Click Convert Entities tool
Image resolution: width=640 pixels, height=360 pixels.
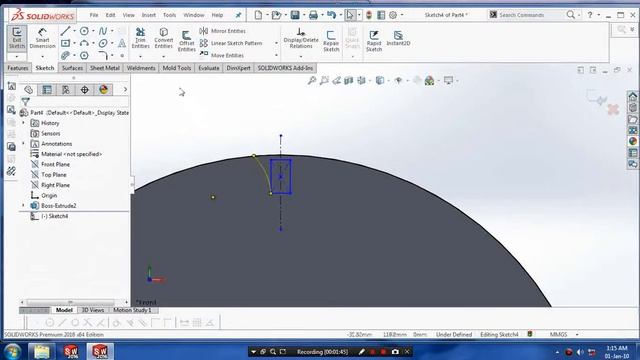164,38
